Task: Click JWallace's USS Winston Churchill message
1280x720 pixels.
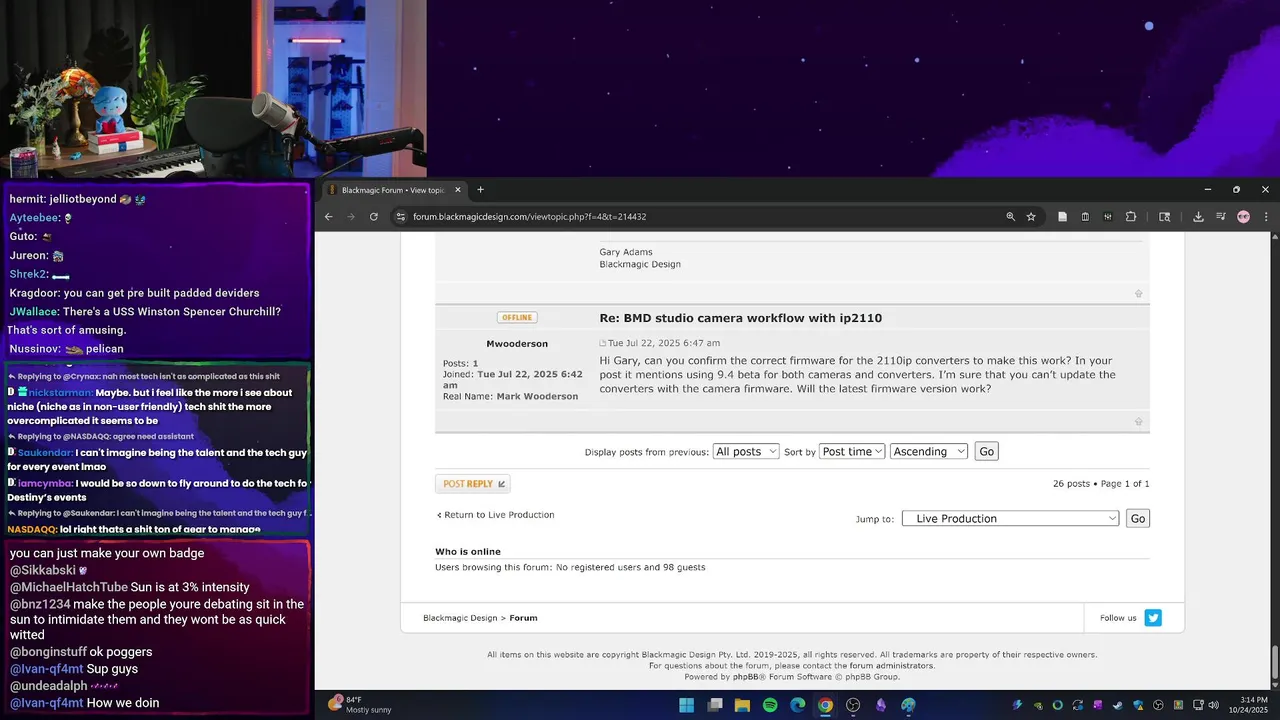Action: (x=145, y=320)
